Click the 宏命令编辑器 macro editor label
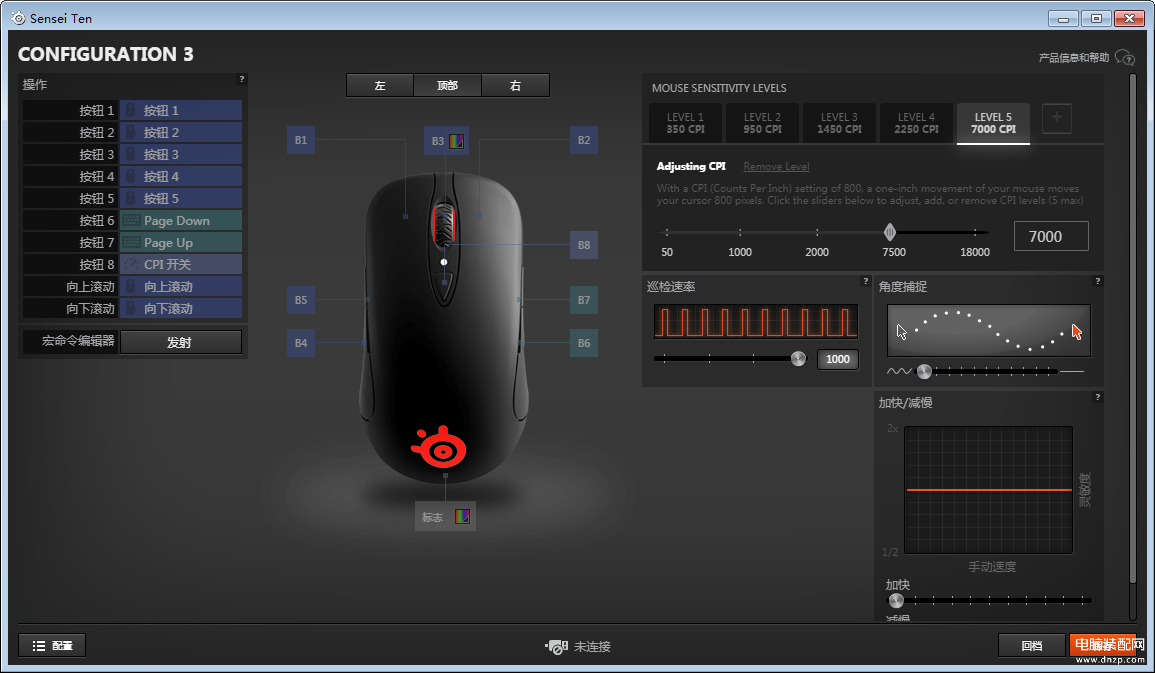1155x673 pixels. 78,341
